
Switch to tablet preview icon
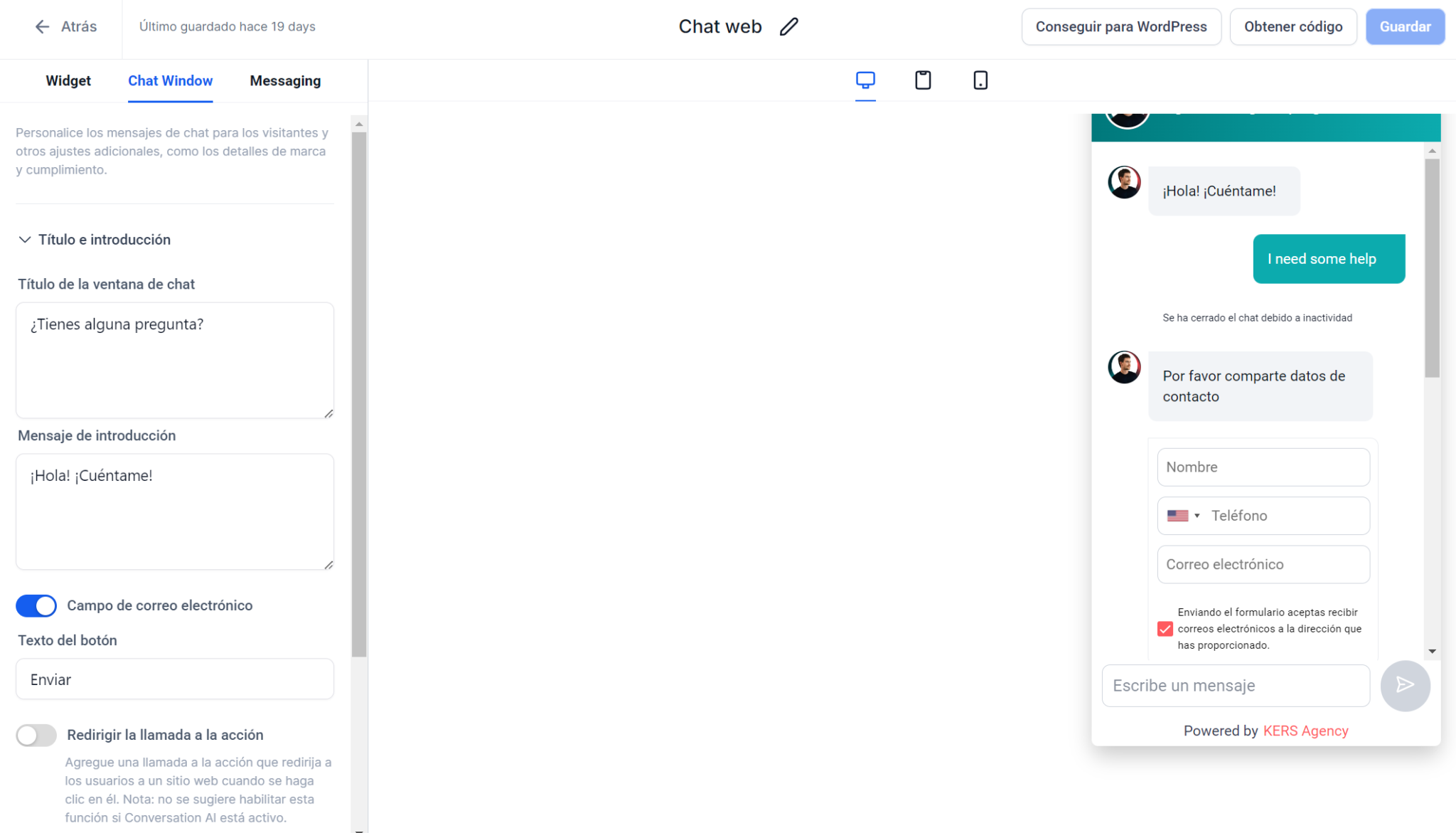point(923,80)
